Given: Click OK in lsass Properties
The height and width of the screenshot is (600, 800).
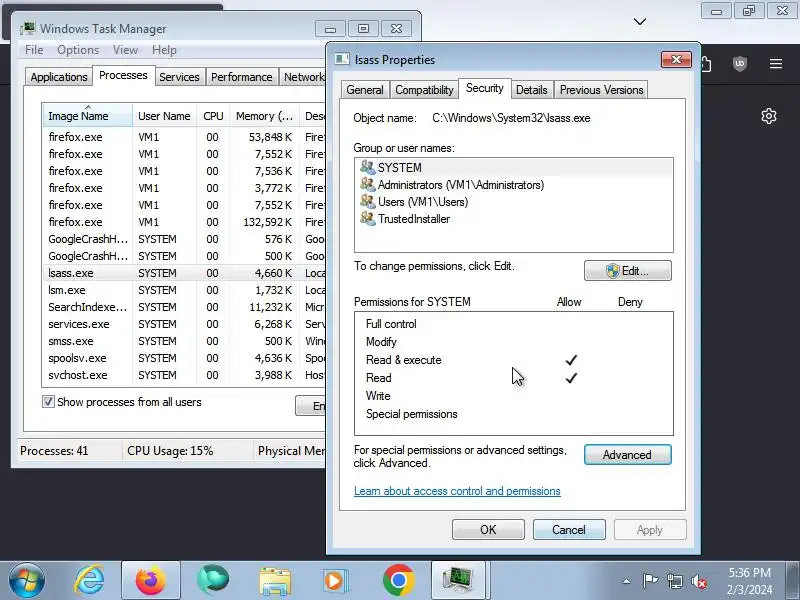Looking at the screenshot, I should point(488,530).
